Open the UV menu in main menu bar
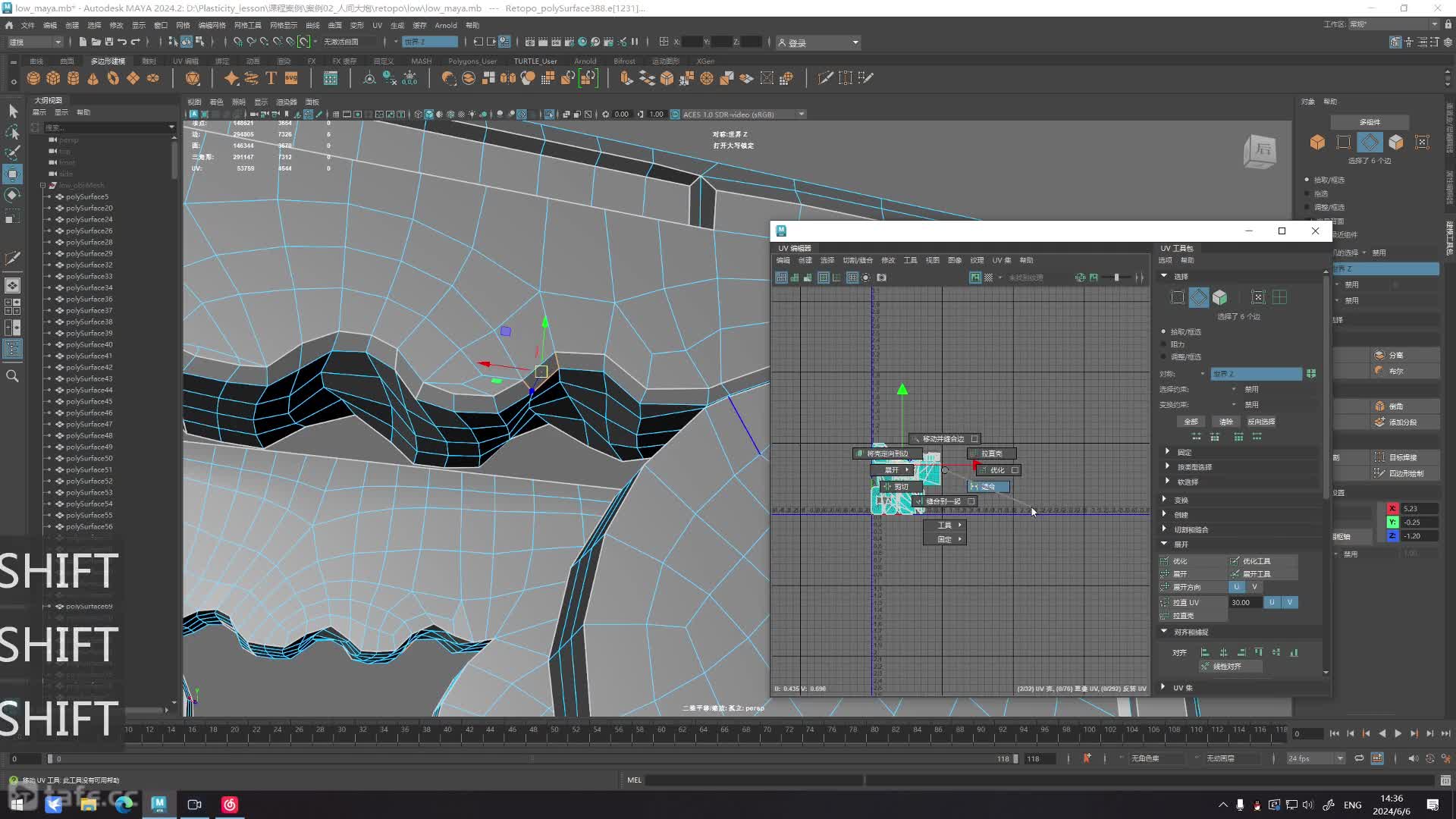Viewport: 1456px width, 819px height. [x=377, y=25]
